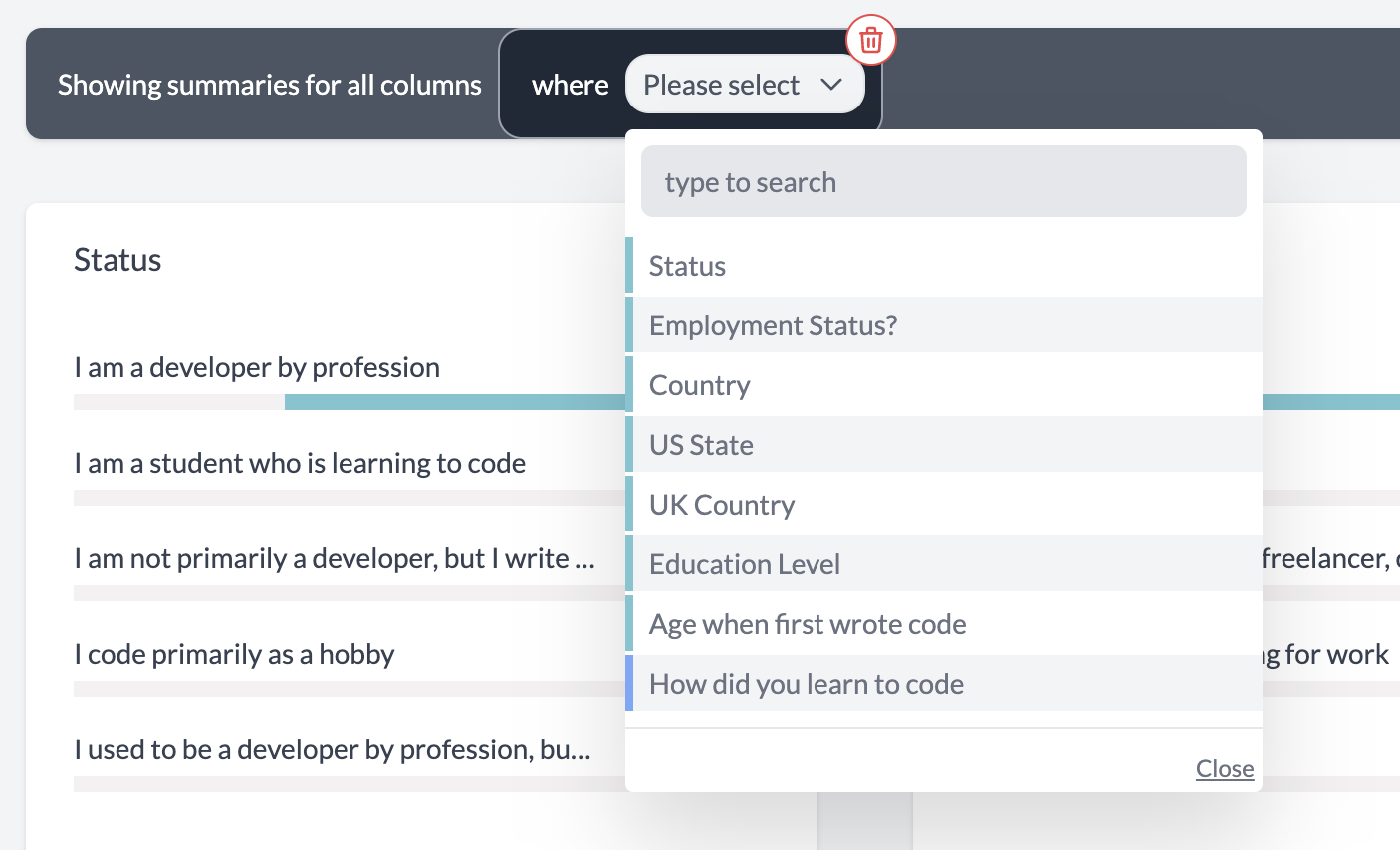Click the type to search input field
Viewport: 1400px width, 850px height.
coord(944,181)
